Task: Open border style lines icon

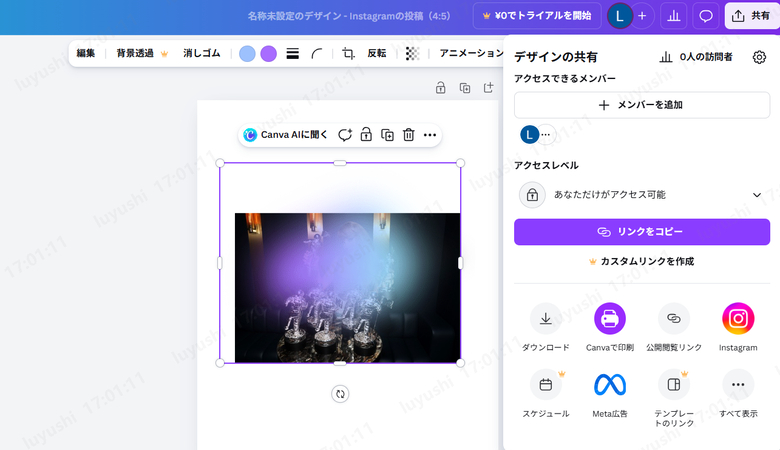Action: [x=292, y=53]
